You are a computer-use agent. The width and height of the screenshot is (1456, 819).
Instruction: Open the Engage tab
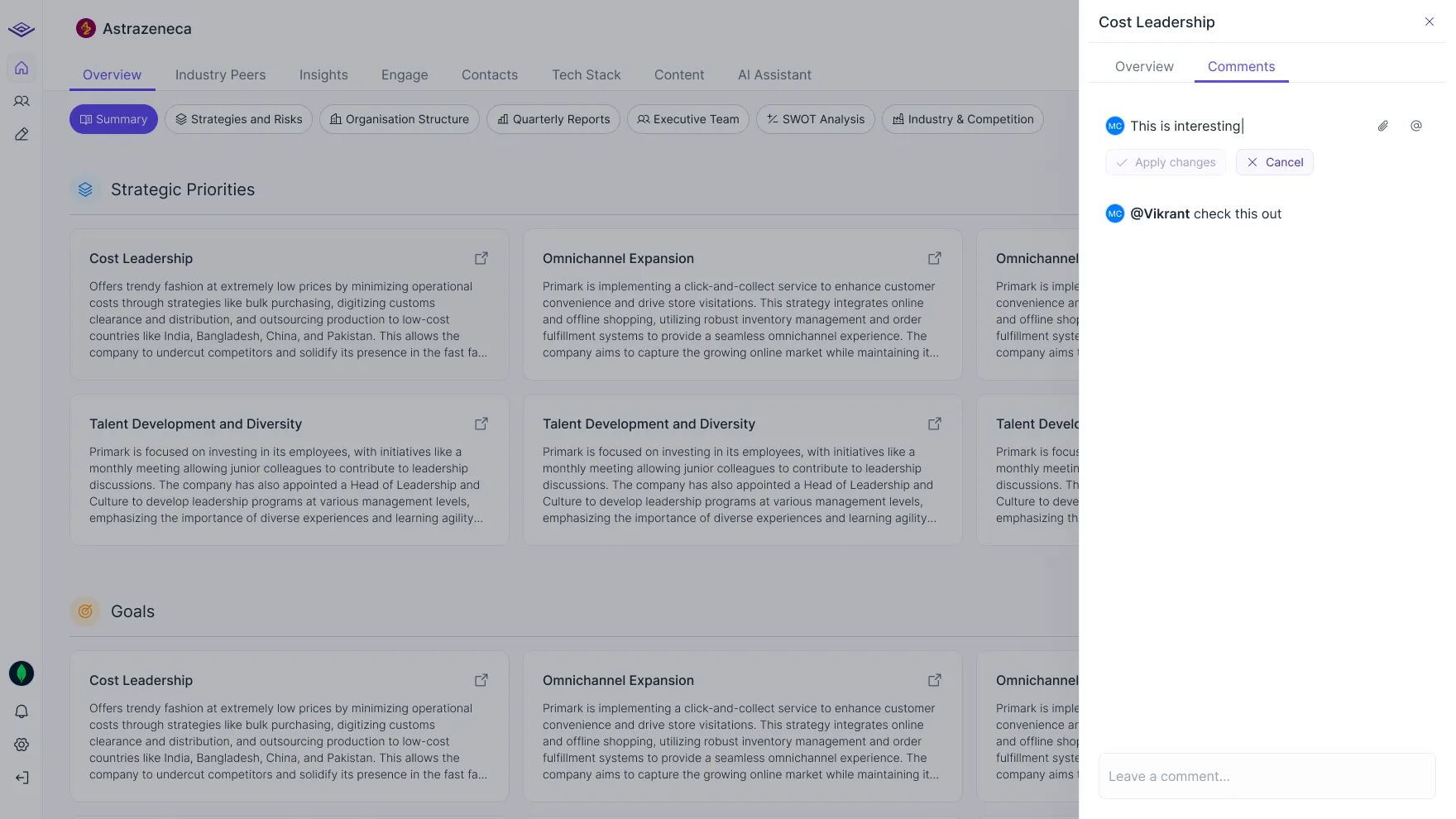pyautogui.click(x=405, y=74)
